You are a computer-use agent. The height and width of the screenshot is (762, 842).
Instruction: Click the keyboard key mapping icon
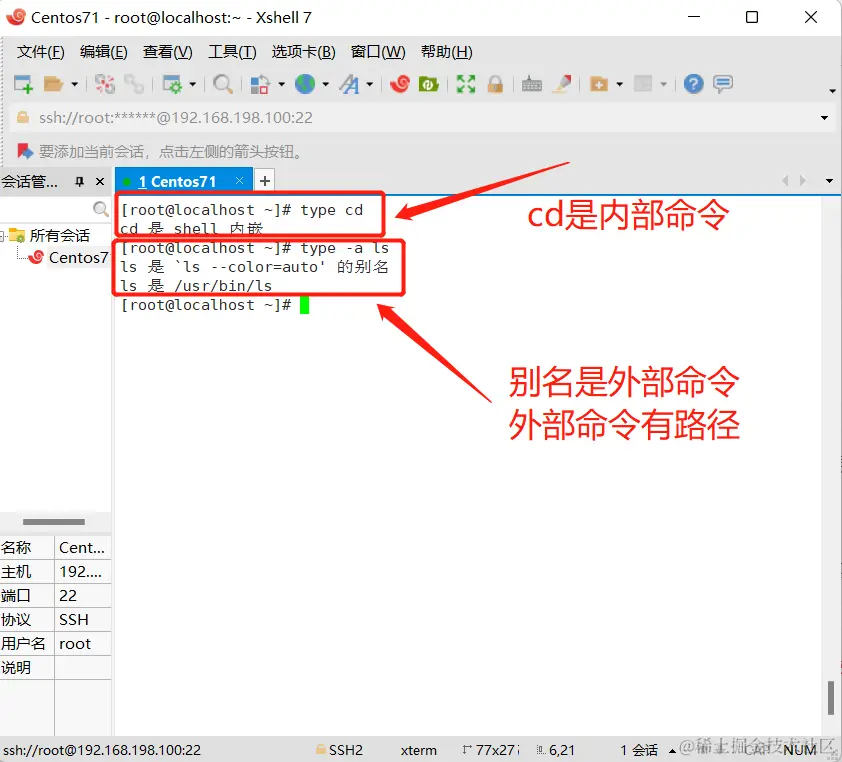click(x=532, y=84)
